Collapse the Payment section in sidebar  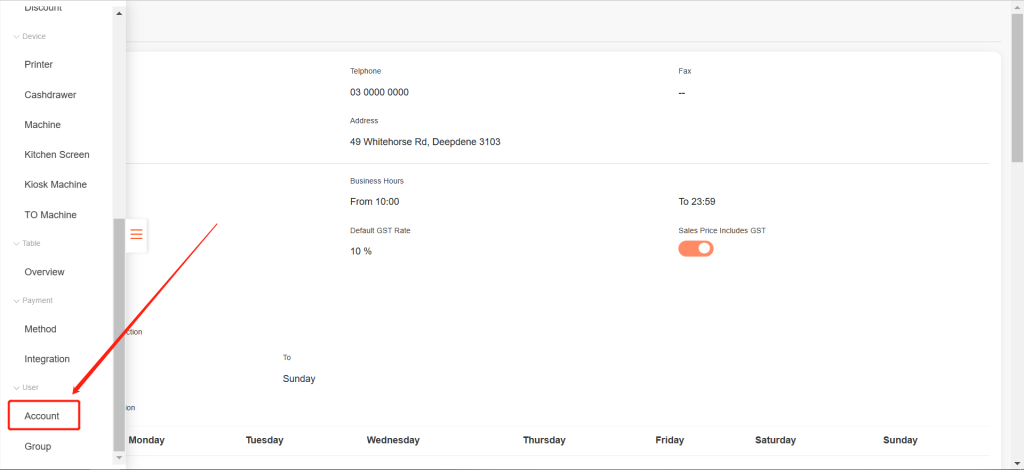click(16, 301)
